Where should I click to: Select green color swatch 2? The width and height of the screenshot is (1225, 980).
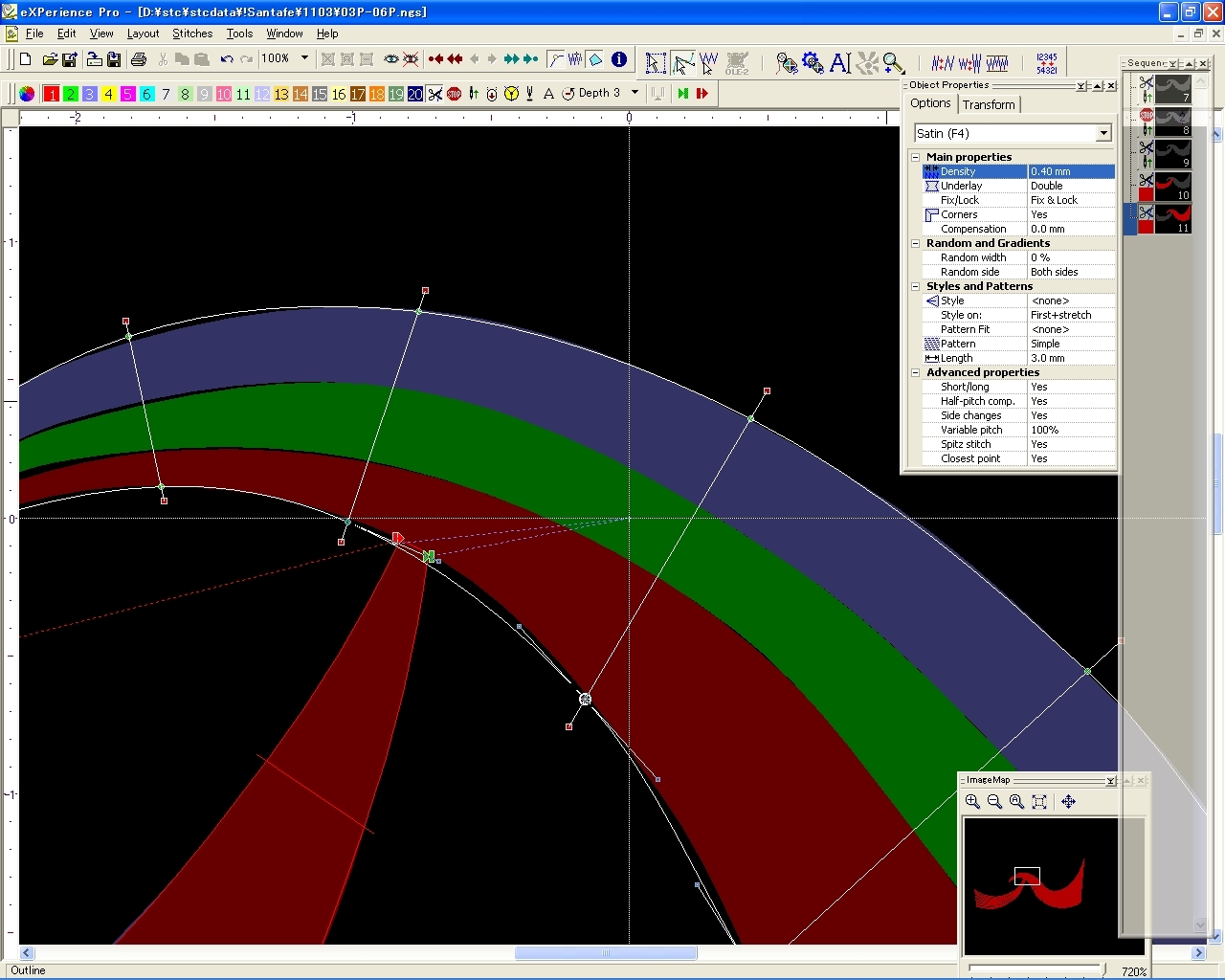pos(71,94)
